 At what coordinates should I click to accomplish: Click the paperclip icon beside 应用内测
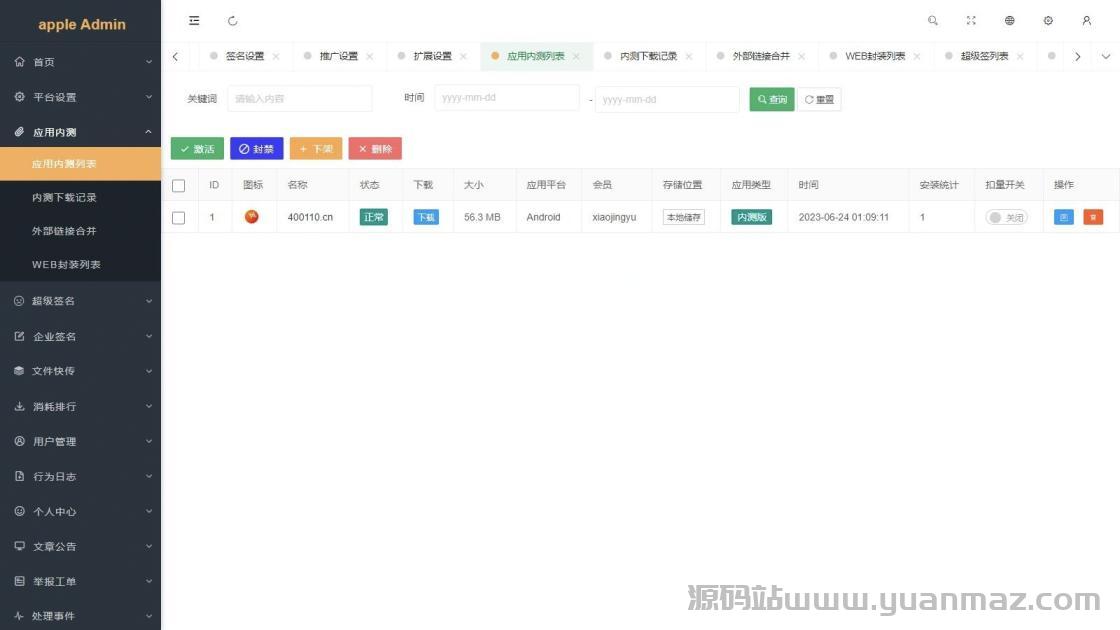tap(19, 131)
